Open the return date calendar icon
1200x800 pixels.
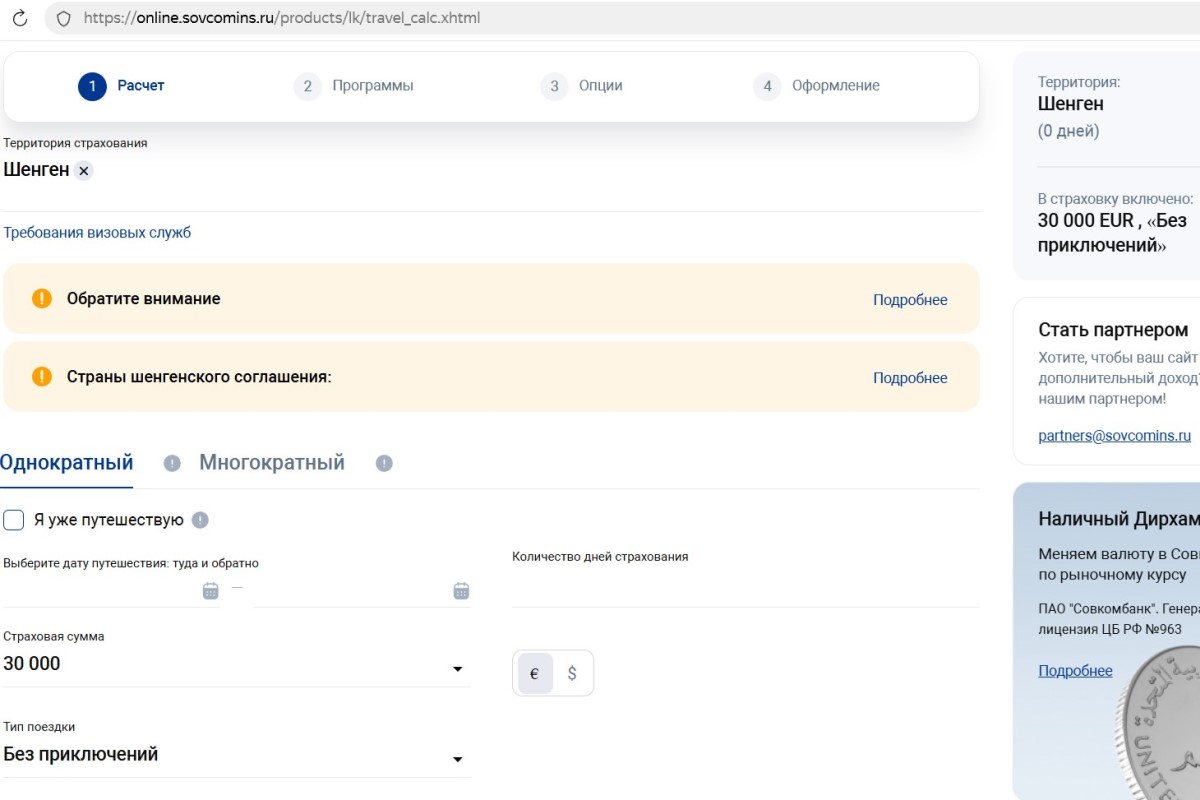tap(461, 591)
